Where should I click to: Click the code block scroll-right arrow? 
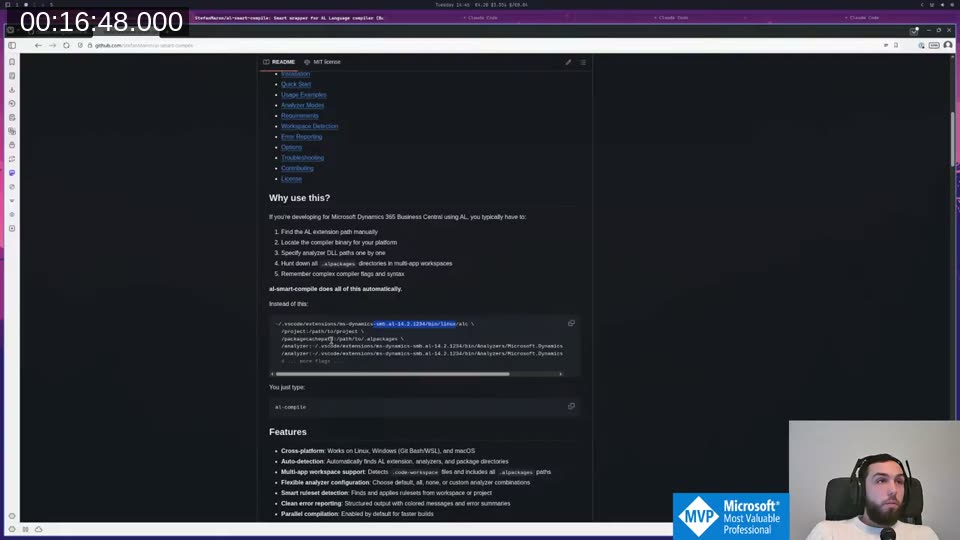tap(561, 373)
